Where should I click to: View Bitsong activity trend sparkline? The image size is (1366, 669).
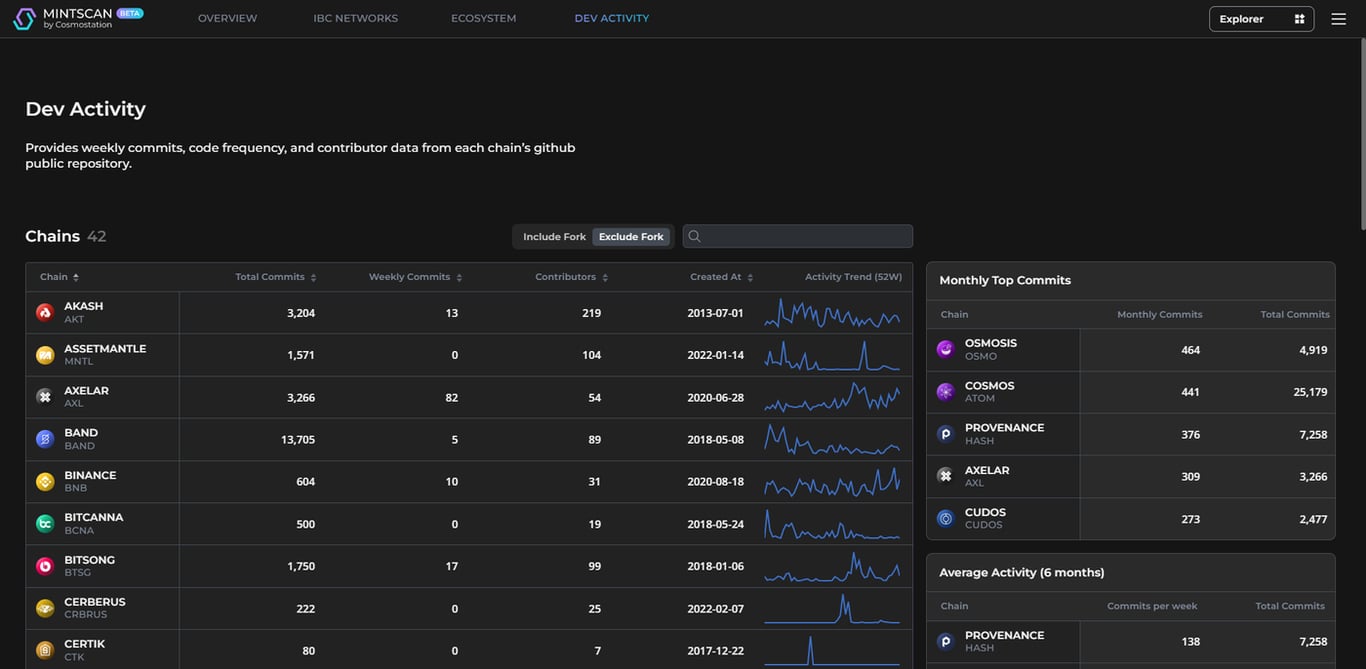[x=832, y=566]
